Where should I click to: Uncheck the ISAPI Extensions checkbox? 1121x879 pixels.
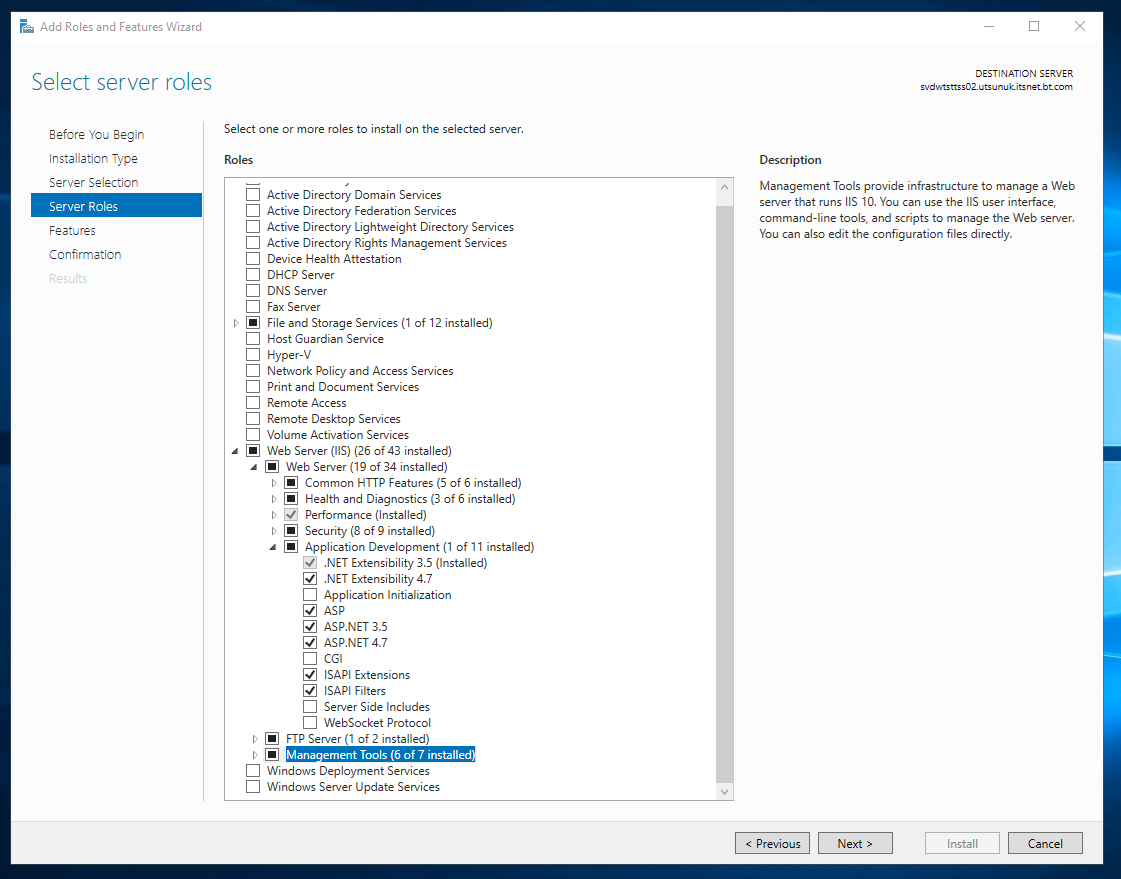pos(310,675)
